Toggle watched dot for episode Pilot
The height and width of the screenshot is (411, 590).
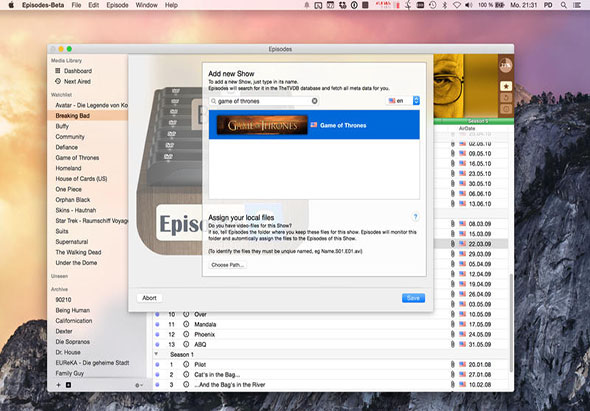point(157,364)
